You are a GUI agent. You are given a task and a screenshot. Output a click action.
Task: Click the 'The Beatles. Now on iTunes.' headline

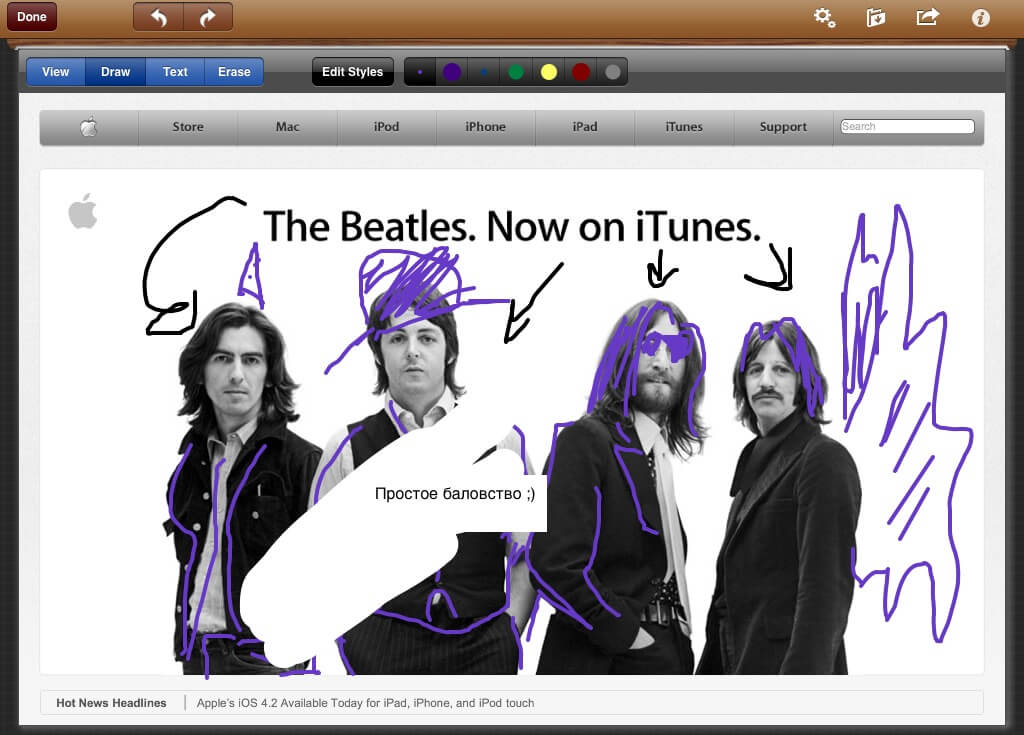coord(512,226)
